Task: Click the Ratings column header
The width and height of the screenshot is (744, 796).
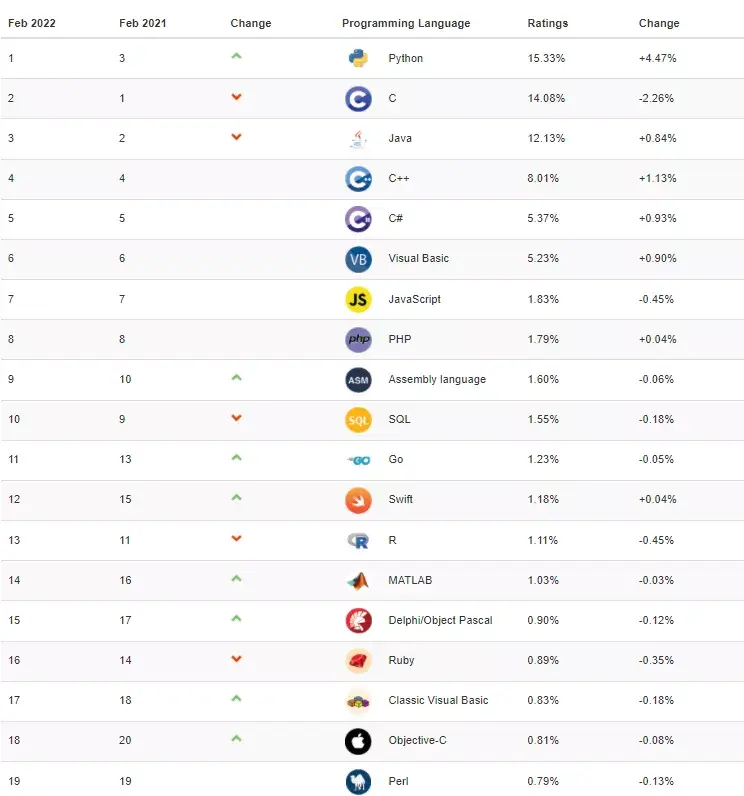Action: click(547, 23)
